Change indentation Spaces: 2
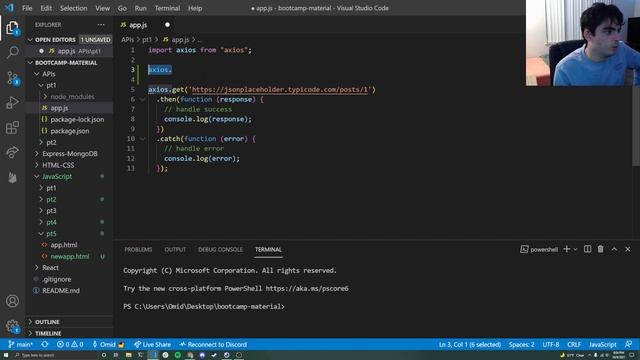The height and width of the screenshot is (360, 640). pos(521,344)
